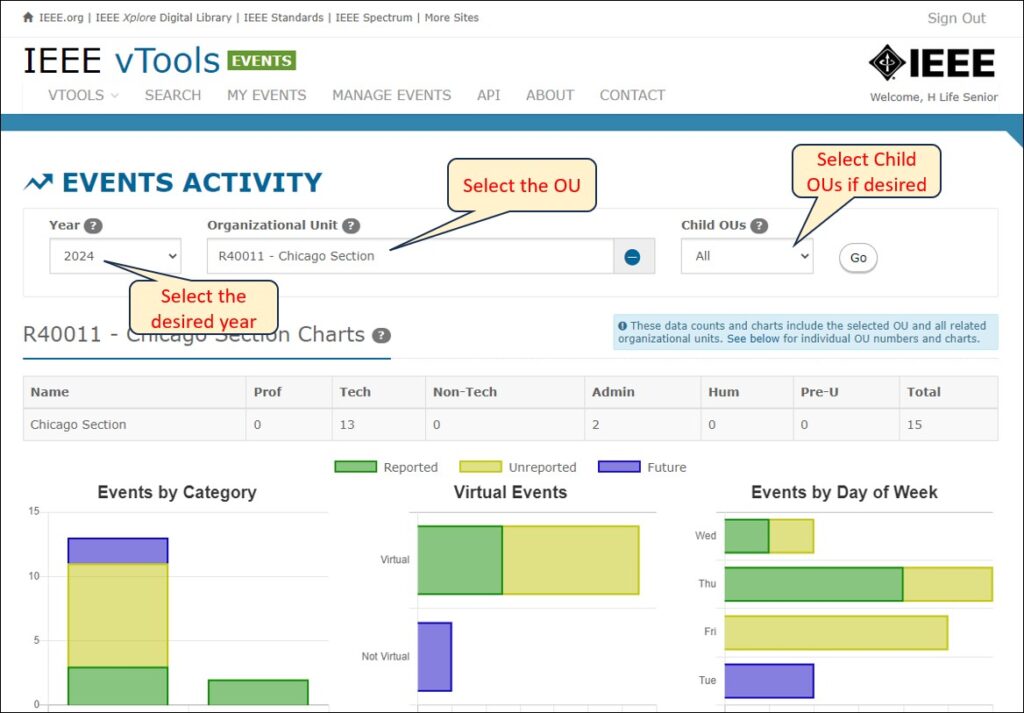
Task: Toggle the Future legend swatch
Action: [x=619, y=467]
